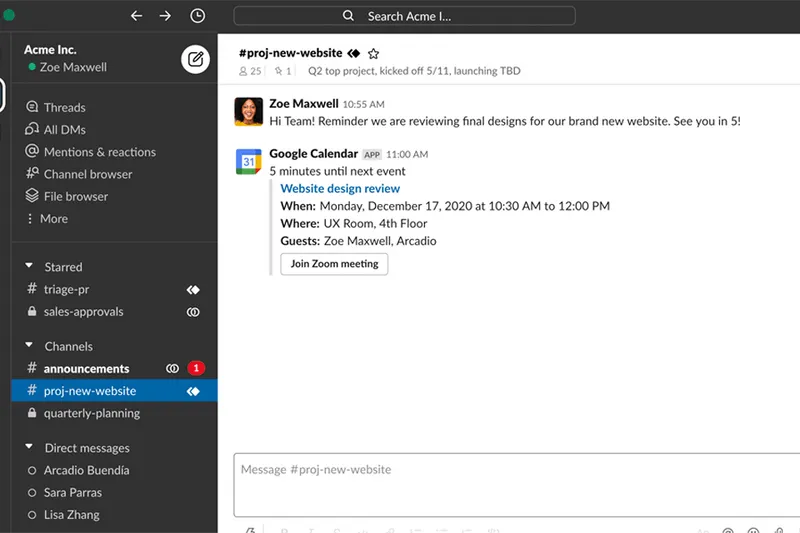Open the Website design review link
This screenshot has width=800, height=533.
click(340, 189)
